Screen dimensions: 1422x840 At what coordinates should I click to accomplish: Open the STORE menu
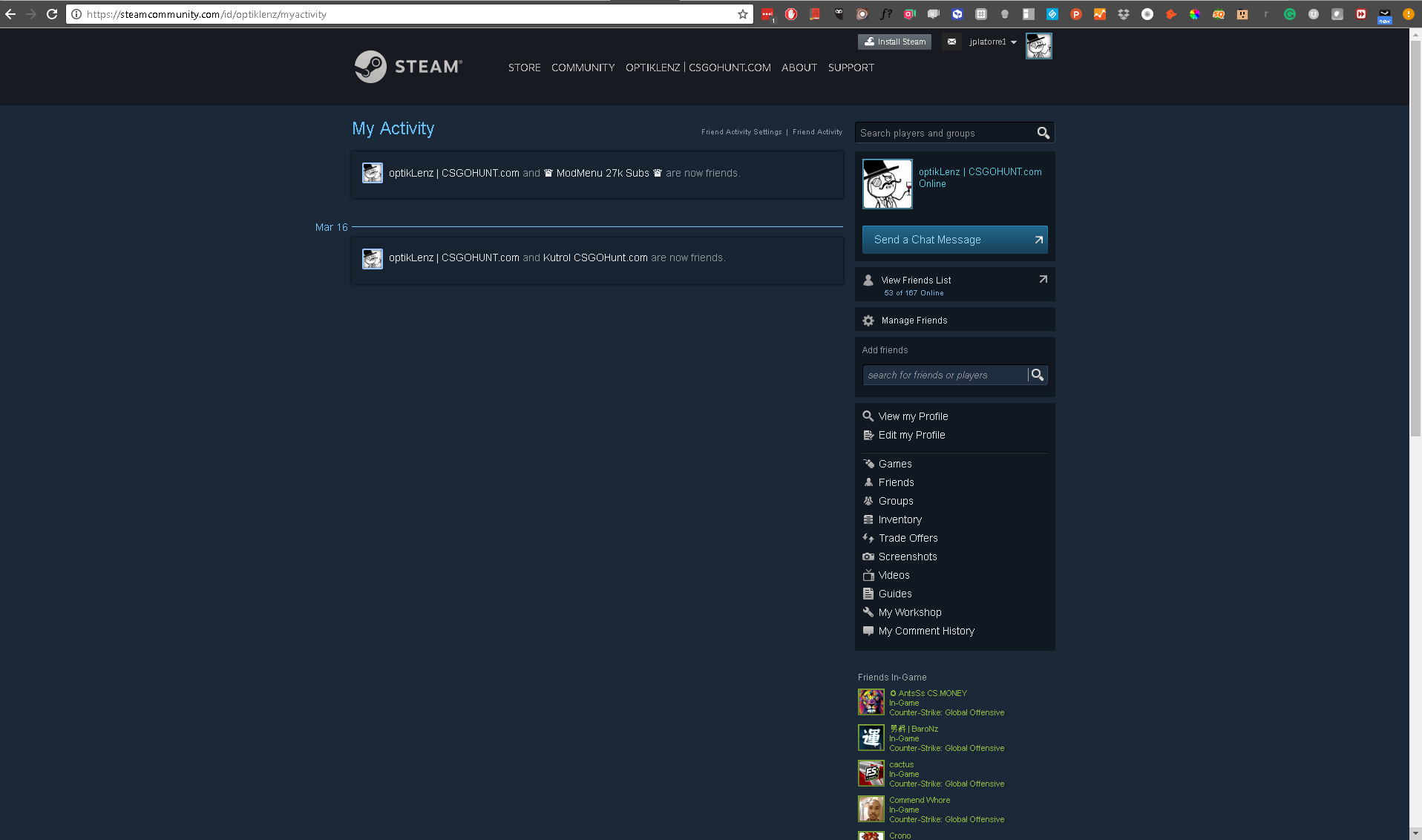525,68
